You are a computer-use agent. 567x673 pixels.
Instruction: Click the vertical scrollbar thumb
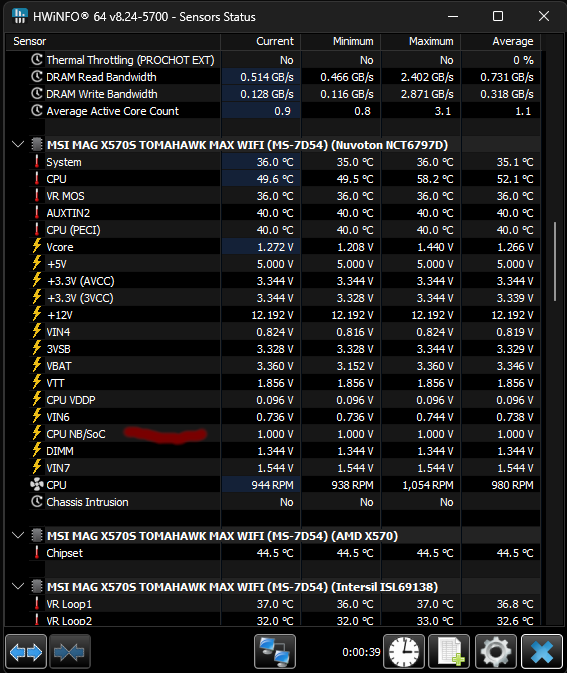coord(555,261)
